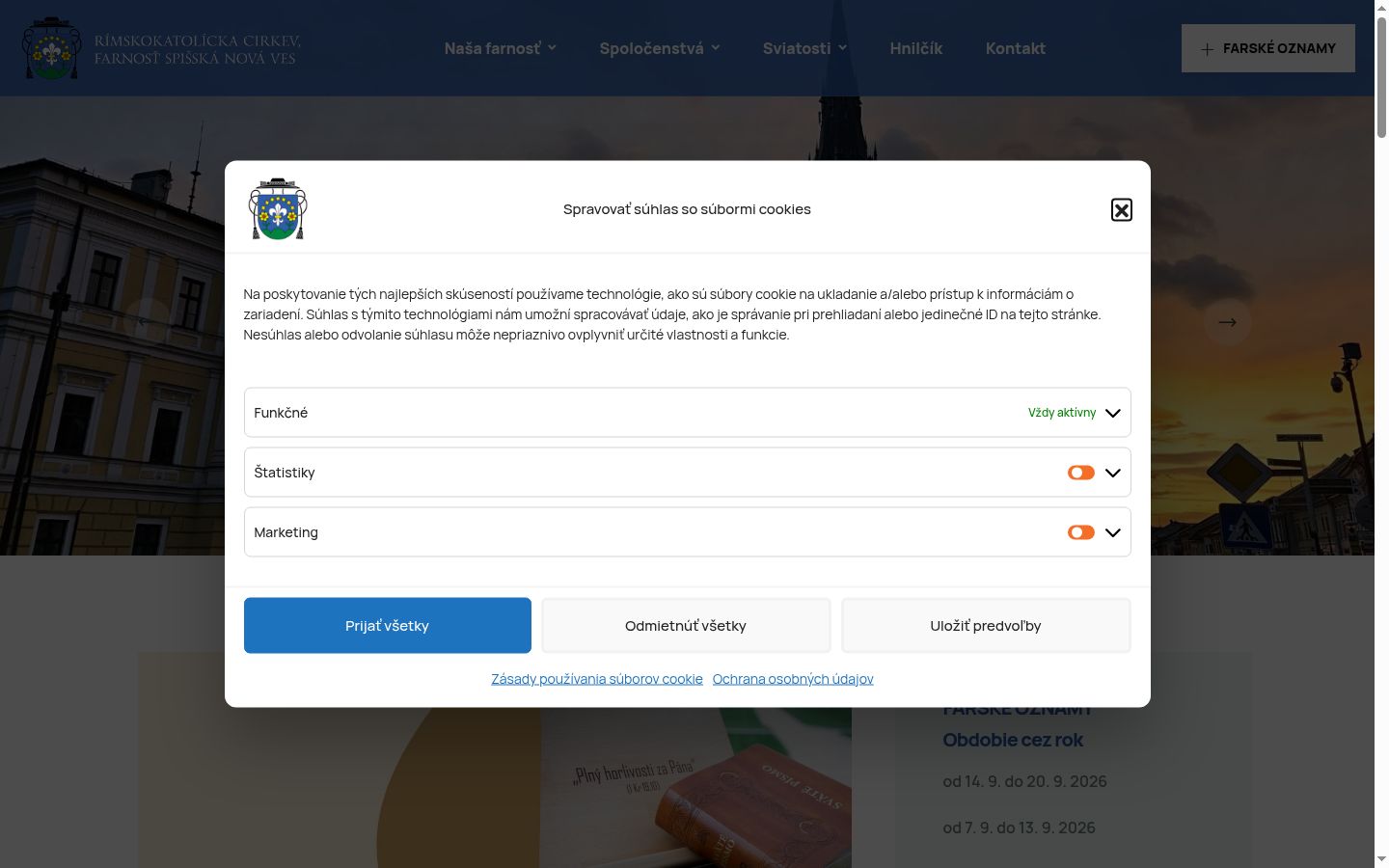Go to the Hnilčík page
This screenshot has height=868, width=1389.
tap(916, 48)
